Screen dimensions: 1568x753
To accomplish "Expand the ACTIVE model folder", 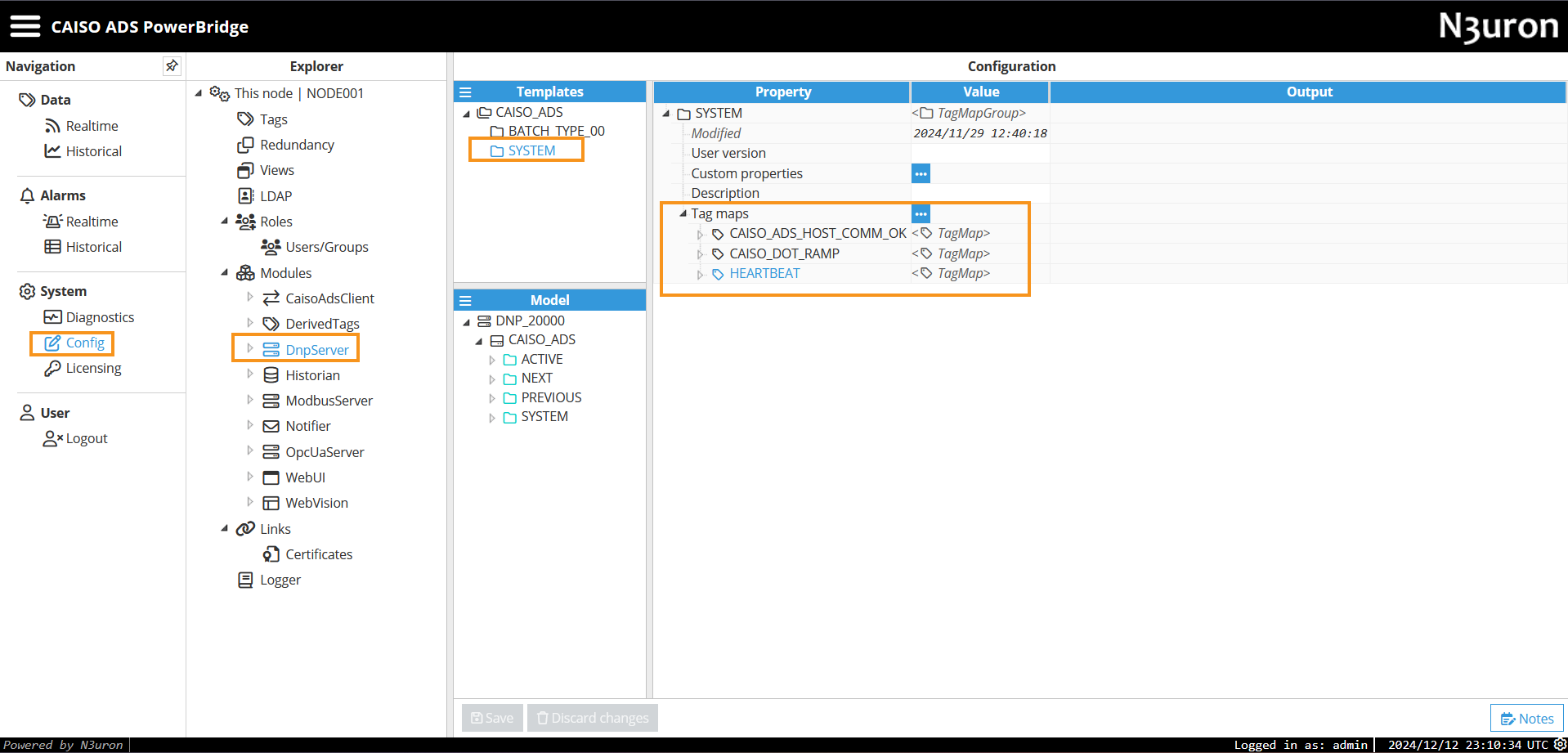I will [492, 361].
